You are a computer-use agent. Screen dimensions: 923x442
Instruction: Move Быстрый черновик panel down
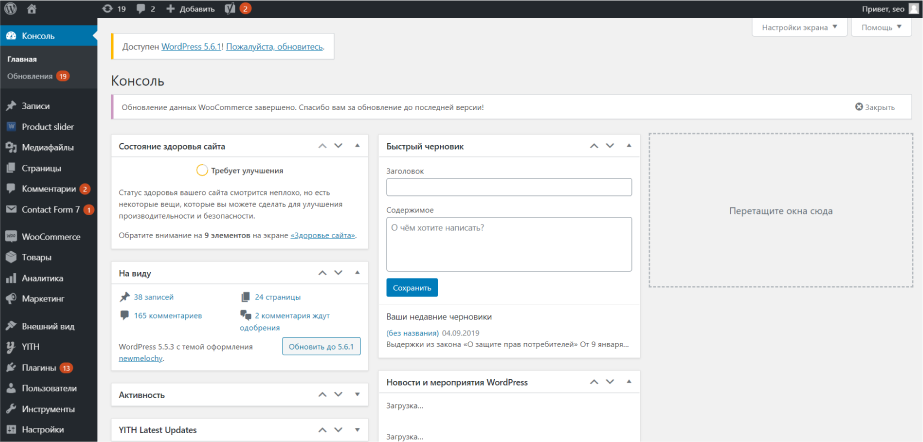click(610, 146)
